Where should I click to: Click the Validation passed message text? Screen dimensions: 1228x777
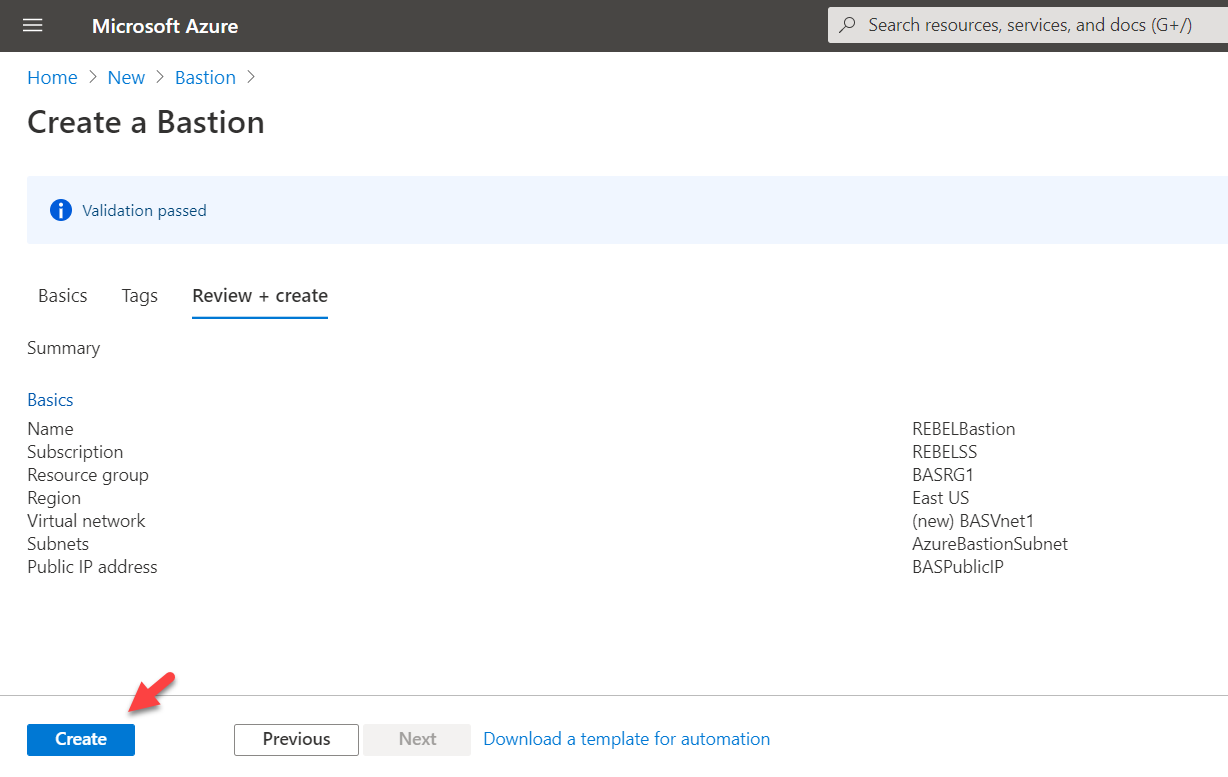(x=144, y=210)
